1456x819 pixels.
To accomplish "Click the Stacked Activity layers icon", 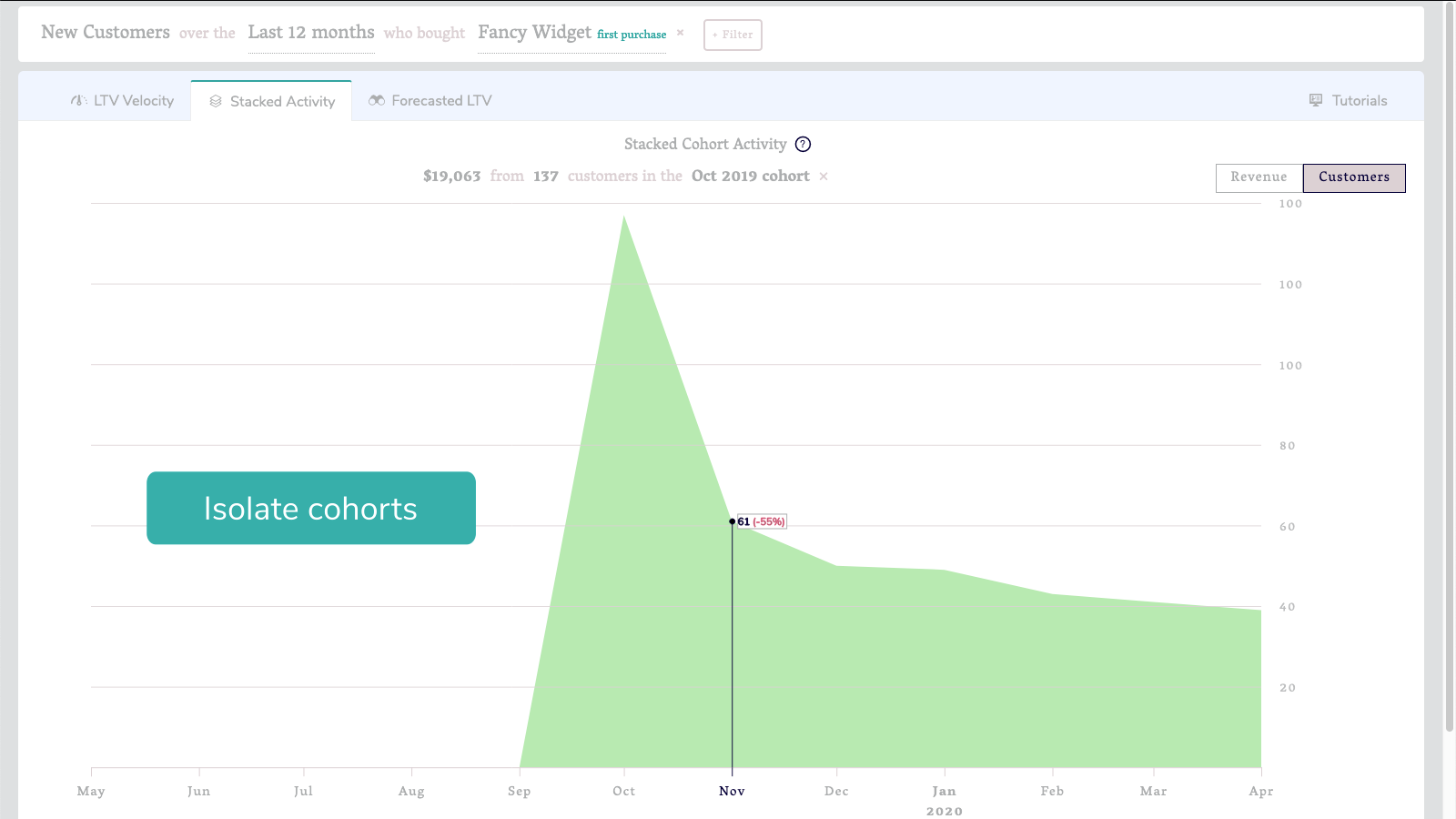I will (x=216, y=101).
